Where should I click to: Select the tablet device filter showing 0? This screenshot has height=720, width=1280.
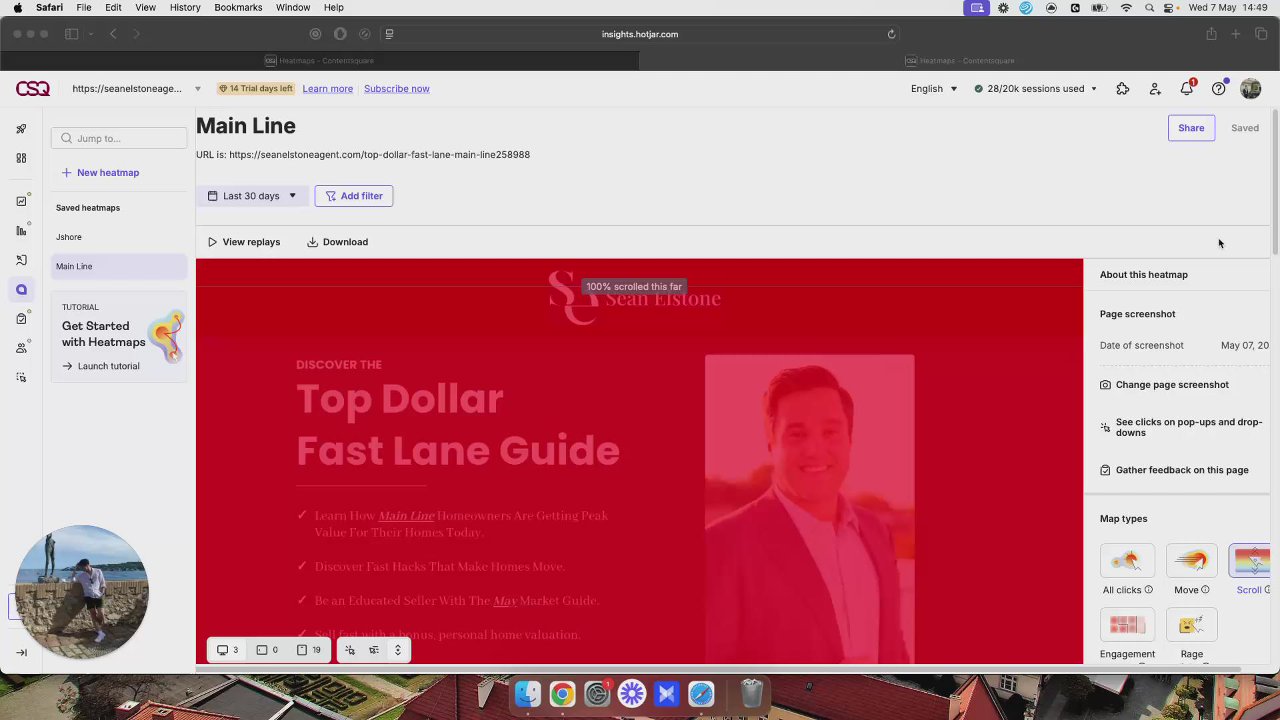coord(267,650)
